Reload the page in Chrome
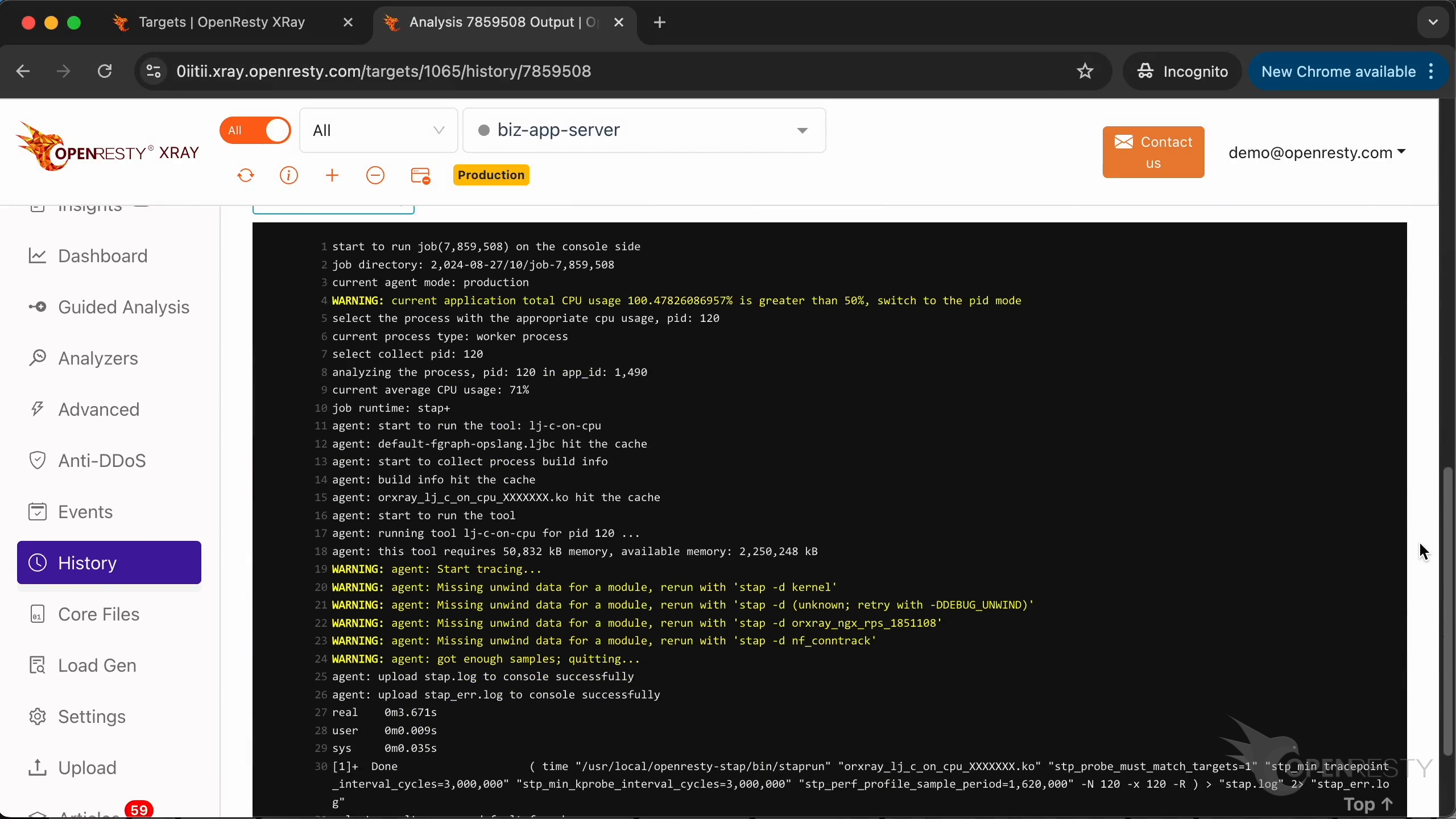This screenshot has height=819, width=1456. [105, 71]
